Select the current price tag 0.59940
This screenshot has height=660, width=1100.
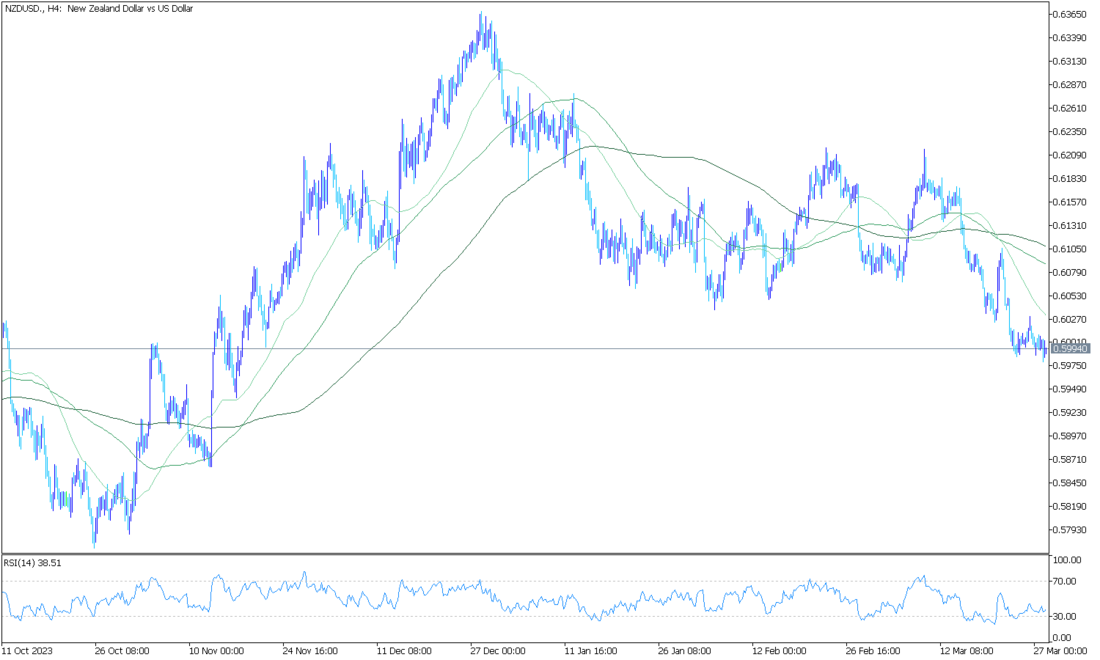click(x=1070, y=349)
